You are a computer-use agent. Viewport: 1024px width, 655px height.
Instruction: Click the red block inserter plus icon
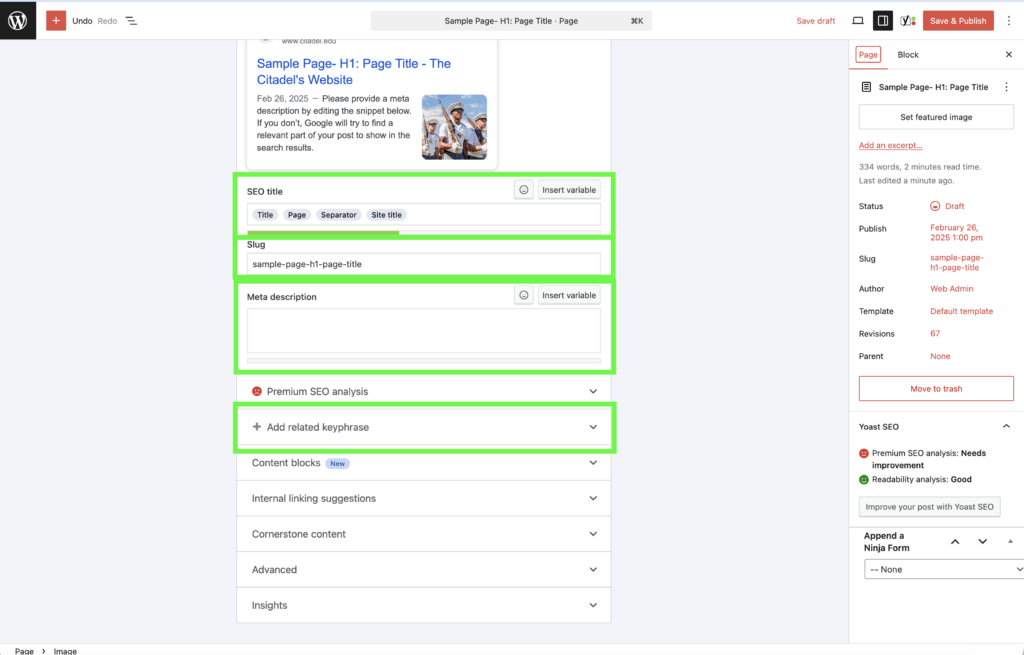(x=55, y=20)
